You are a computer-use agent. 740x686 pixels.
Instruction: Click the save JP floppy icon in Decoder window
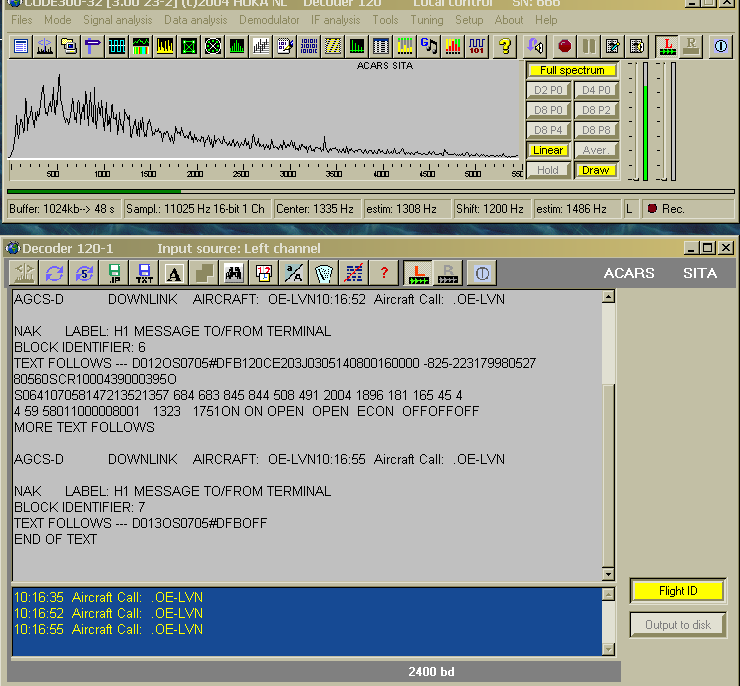click(114, 273)
